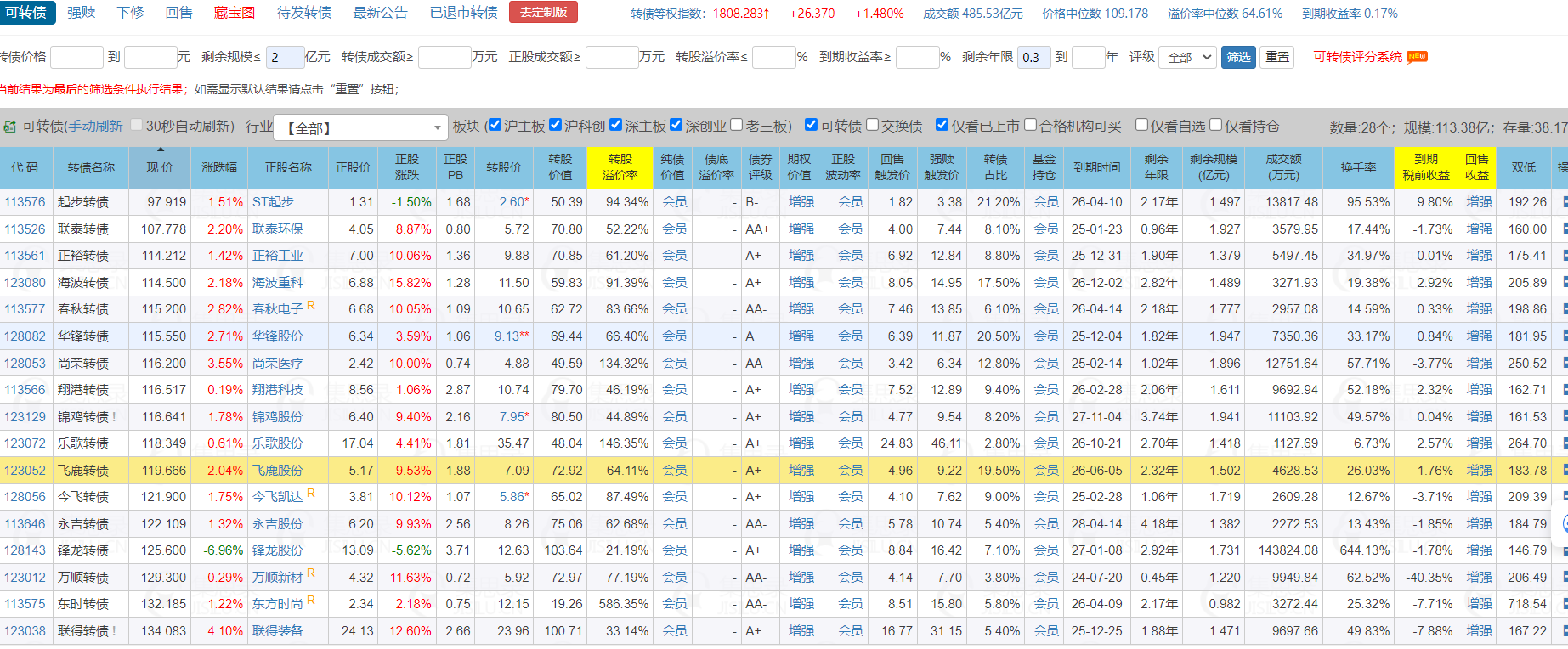This screenshot has width=1568, height=649.
Task: Open the 待发转债 tab
Action: tap(304, 13)
